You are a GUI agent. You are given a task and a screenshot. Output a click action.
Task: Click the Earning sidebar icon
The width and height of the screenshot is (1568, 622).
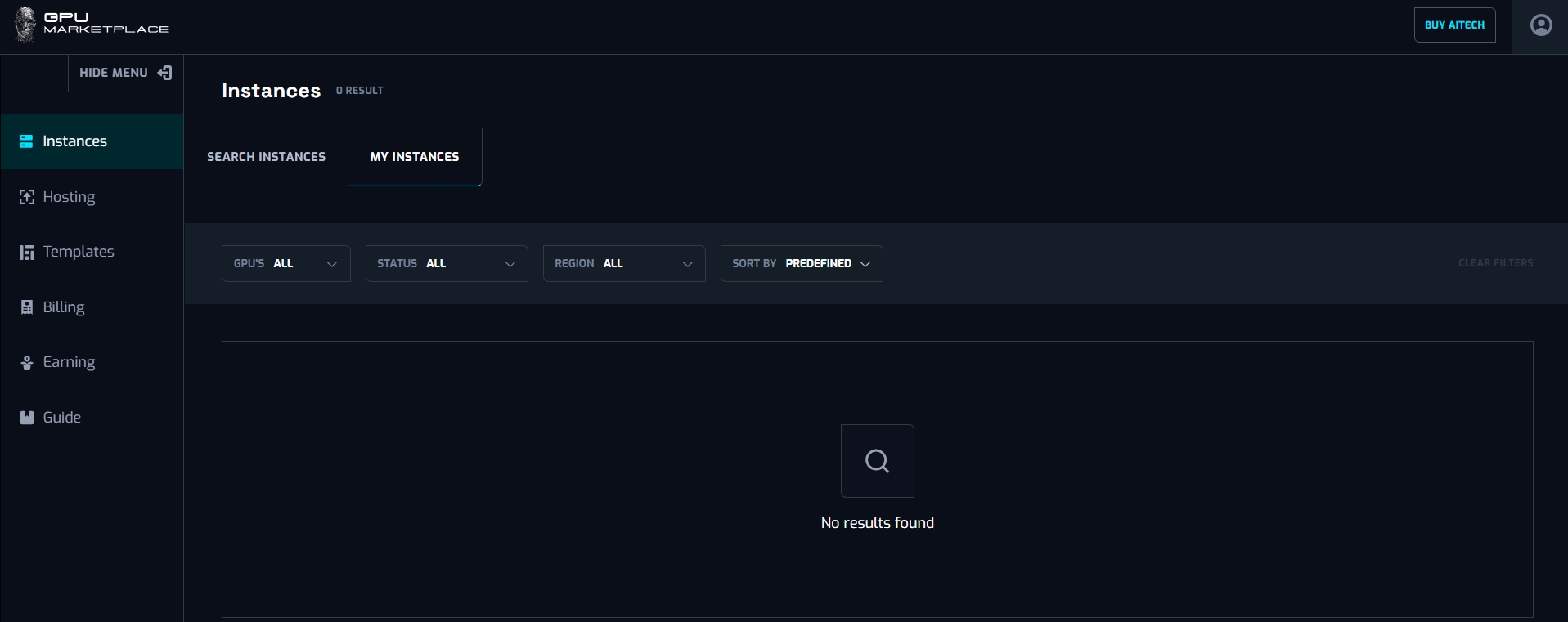[x=27, y=362]
